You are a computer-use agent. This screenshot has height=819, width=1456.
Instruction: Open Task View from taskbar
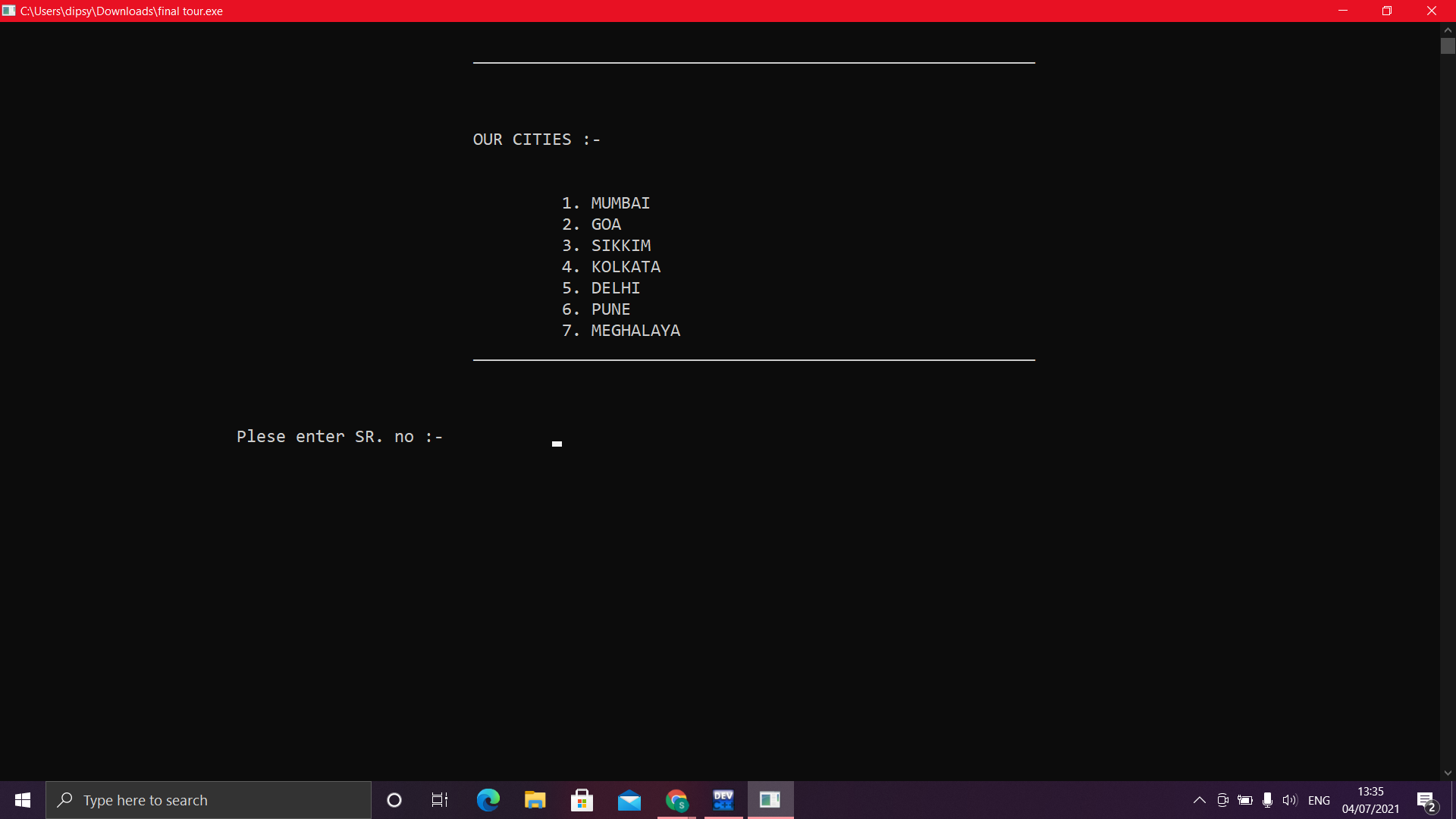tap(440, 800)
